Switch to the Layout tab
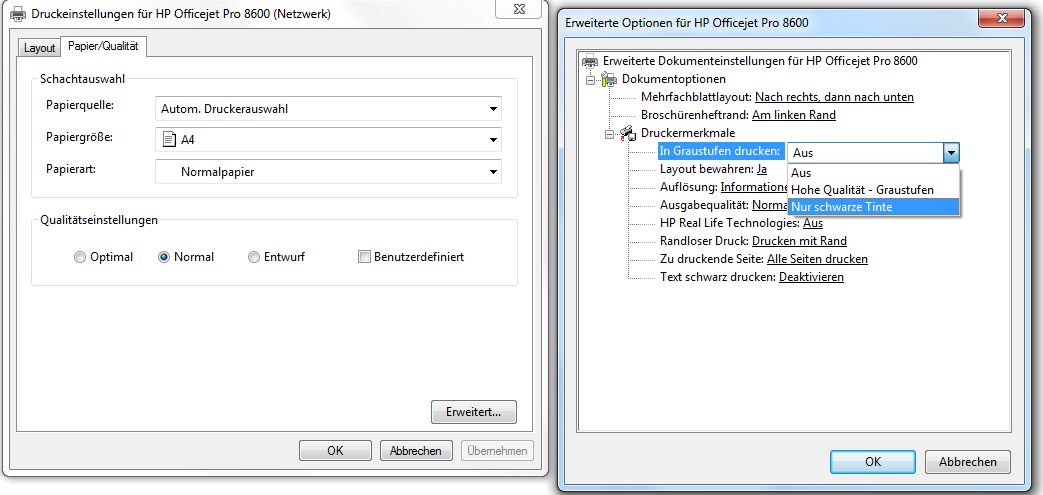The height and width of the screenshot is (495, 1043). (x=39, y=48)
